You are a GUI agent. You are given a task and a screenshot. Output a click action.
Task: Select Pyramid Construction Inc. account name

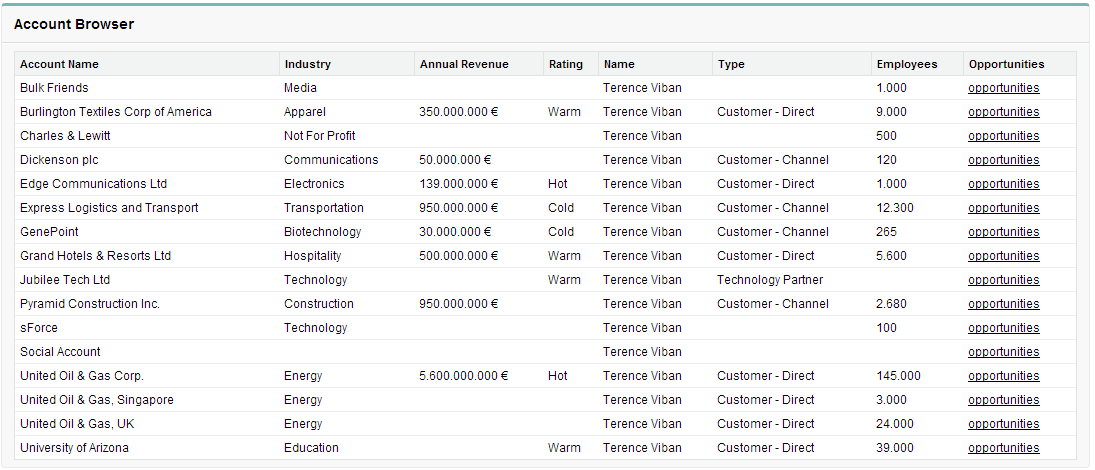(x=90, y=304)
